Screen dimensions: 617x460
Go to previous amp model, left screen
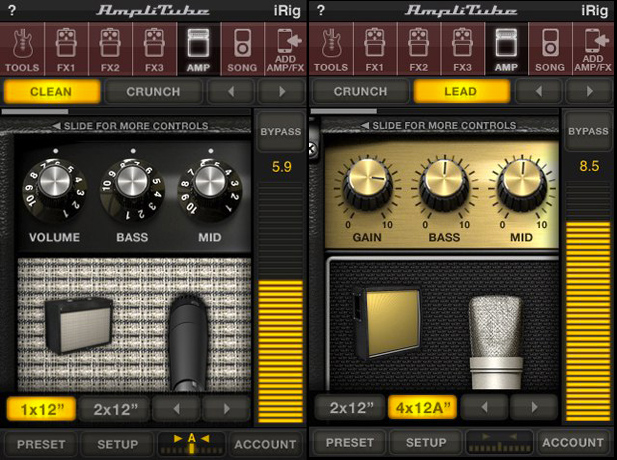click(x=231, y=92)
